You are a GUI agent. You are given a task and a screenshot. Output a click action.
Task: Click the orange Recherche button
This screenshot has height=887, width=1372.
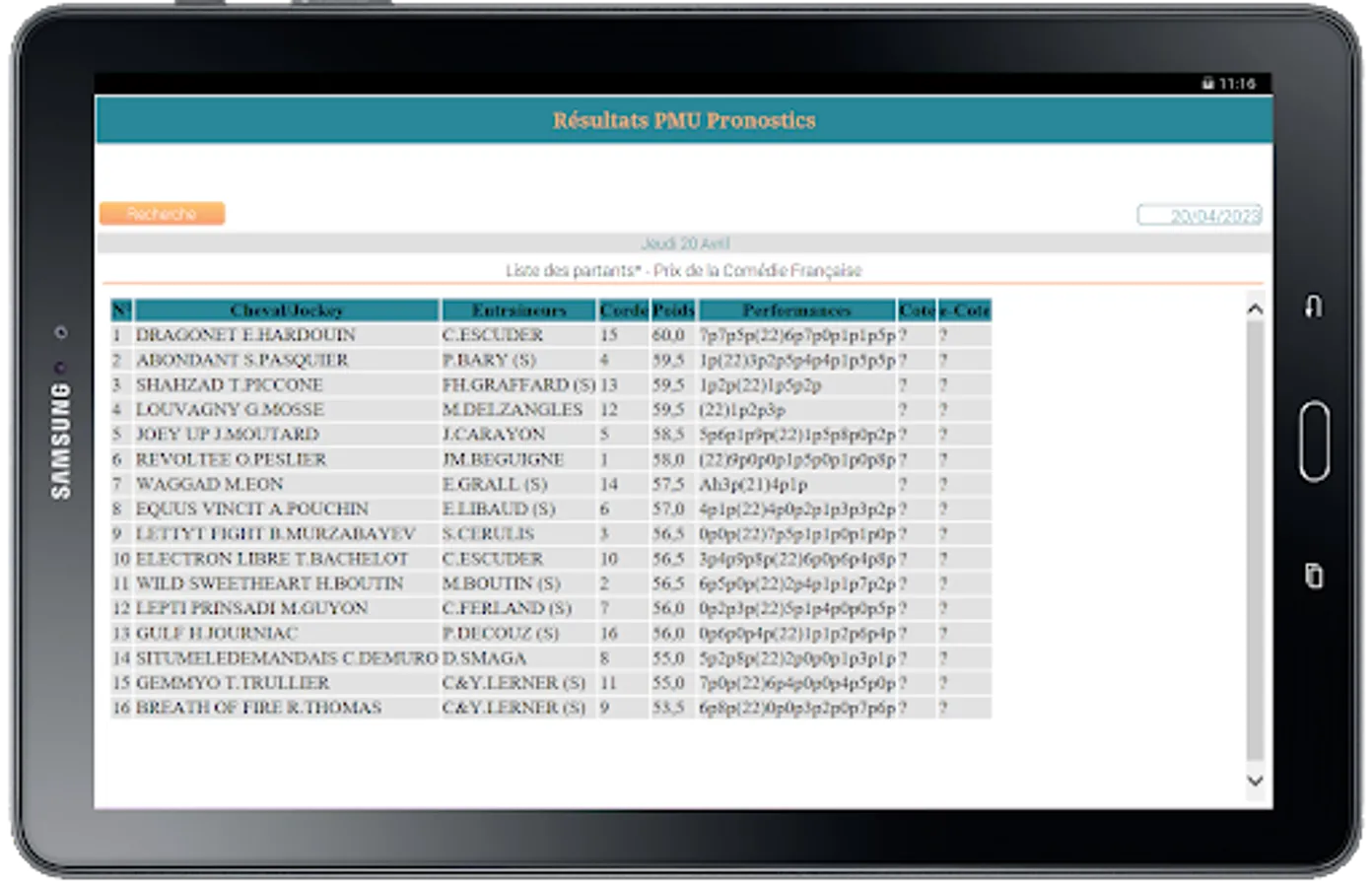162,214
